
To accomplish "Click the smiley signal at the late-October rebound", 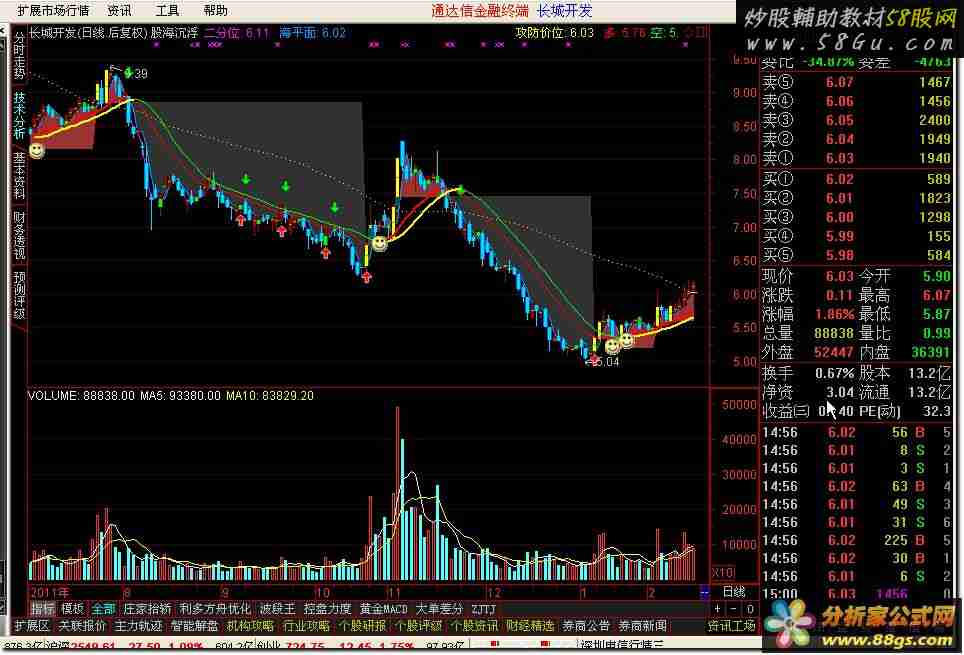I will point(380,244).
